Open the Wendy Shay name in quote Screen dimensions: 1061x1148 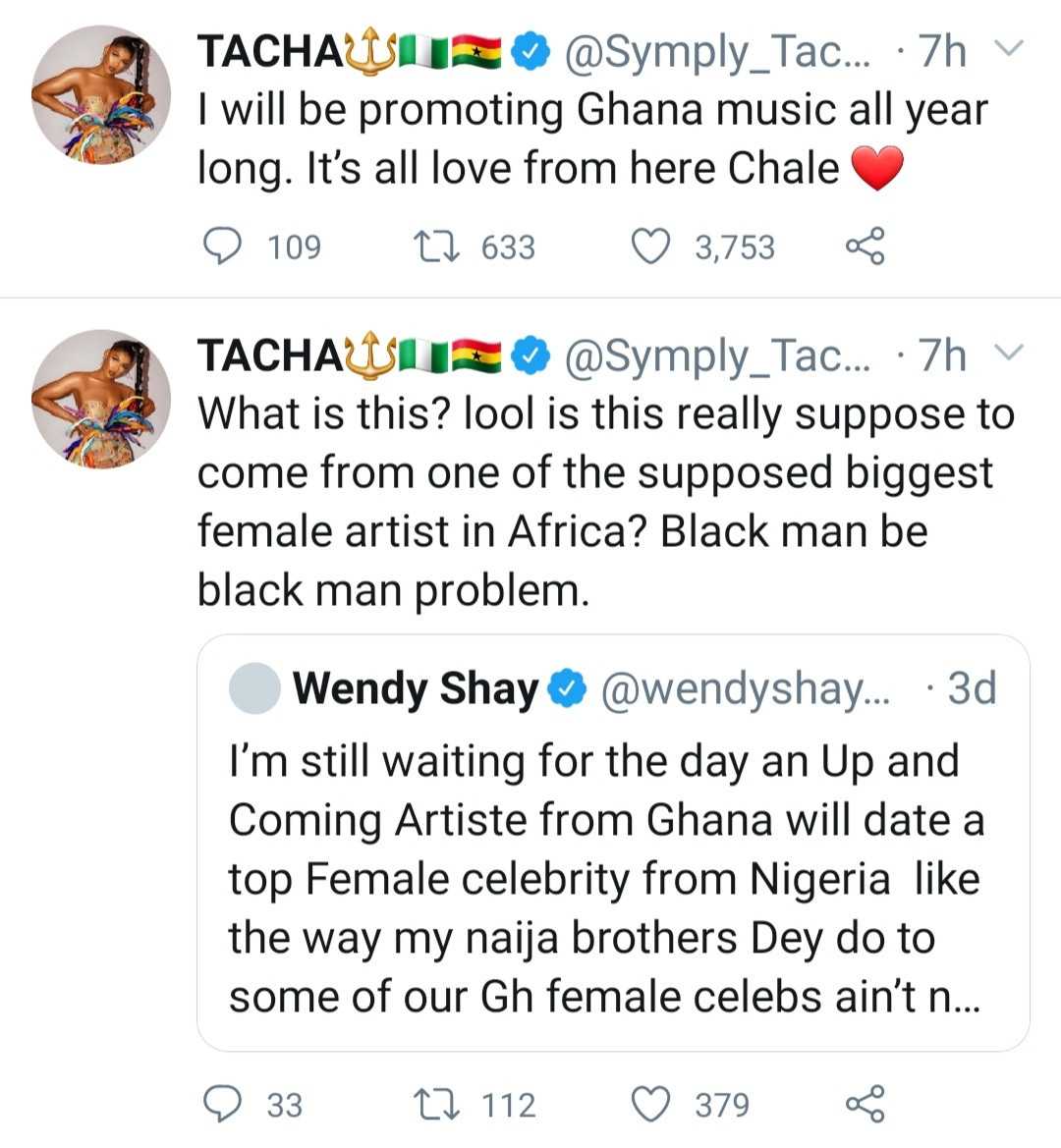tap(416, 688)
